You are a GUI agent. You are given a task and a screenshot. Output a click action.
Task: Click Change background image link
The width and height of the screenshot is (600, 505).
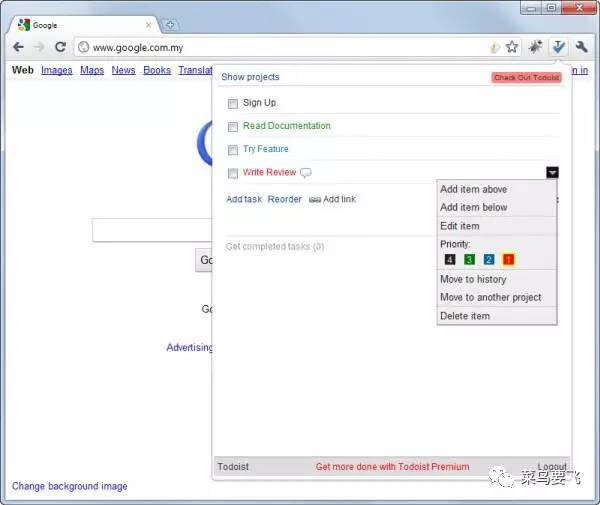70,486
